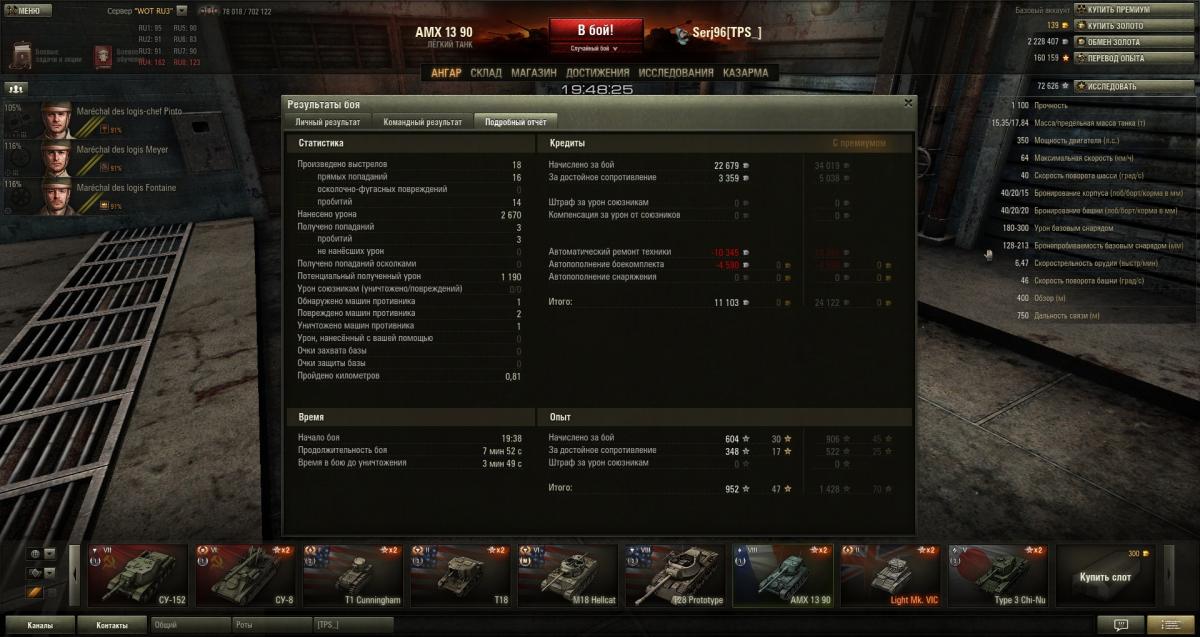The width and height of the screenshot is (1200, 637).
Task: Click the В бой! button
Action: click(595, 30)
